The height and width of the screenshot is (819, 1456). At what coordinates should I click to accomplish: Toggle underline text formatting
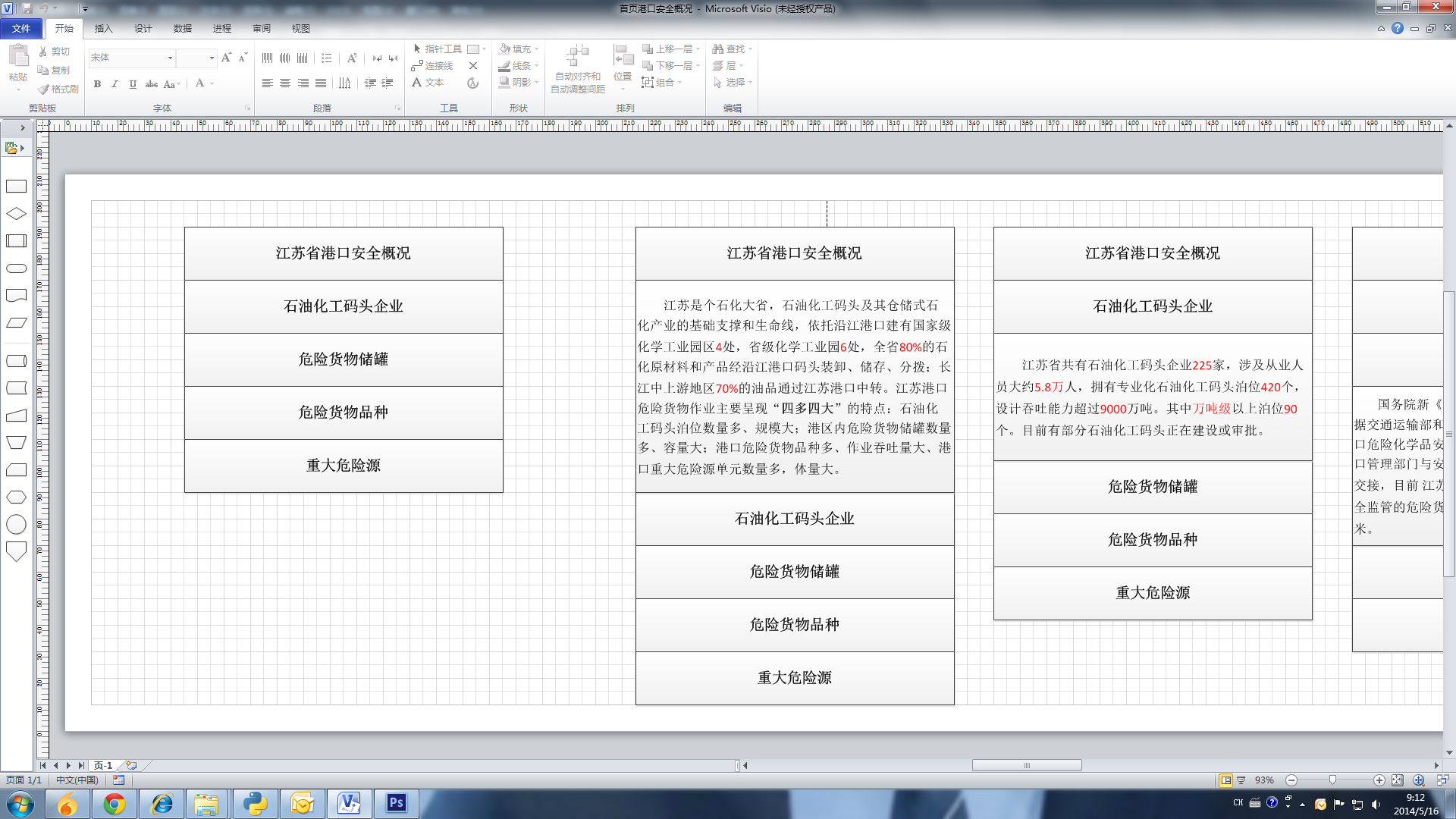point(133,84)
